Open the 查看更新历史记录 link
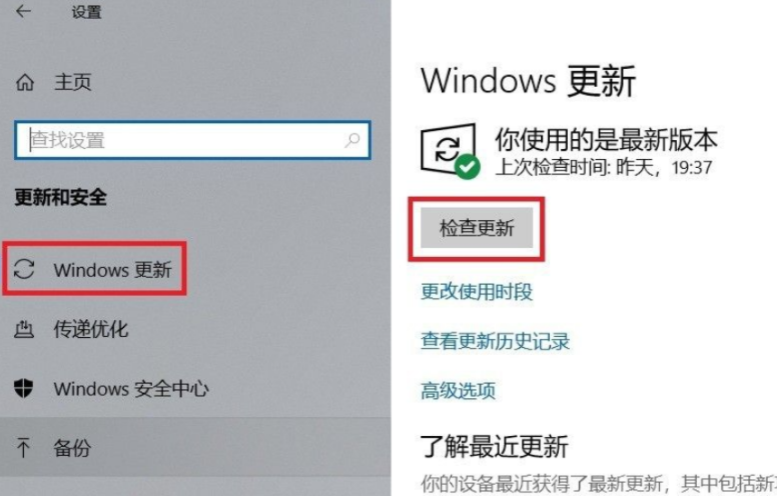The image size is (782, 499). pyautogui.click(x=495, y=341)
